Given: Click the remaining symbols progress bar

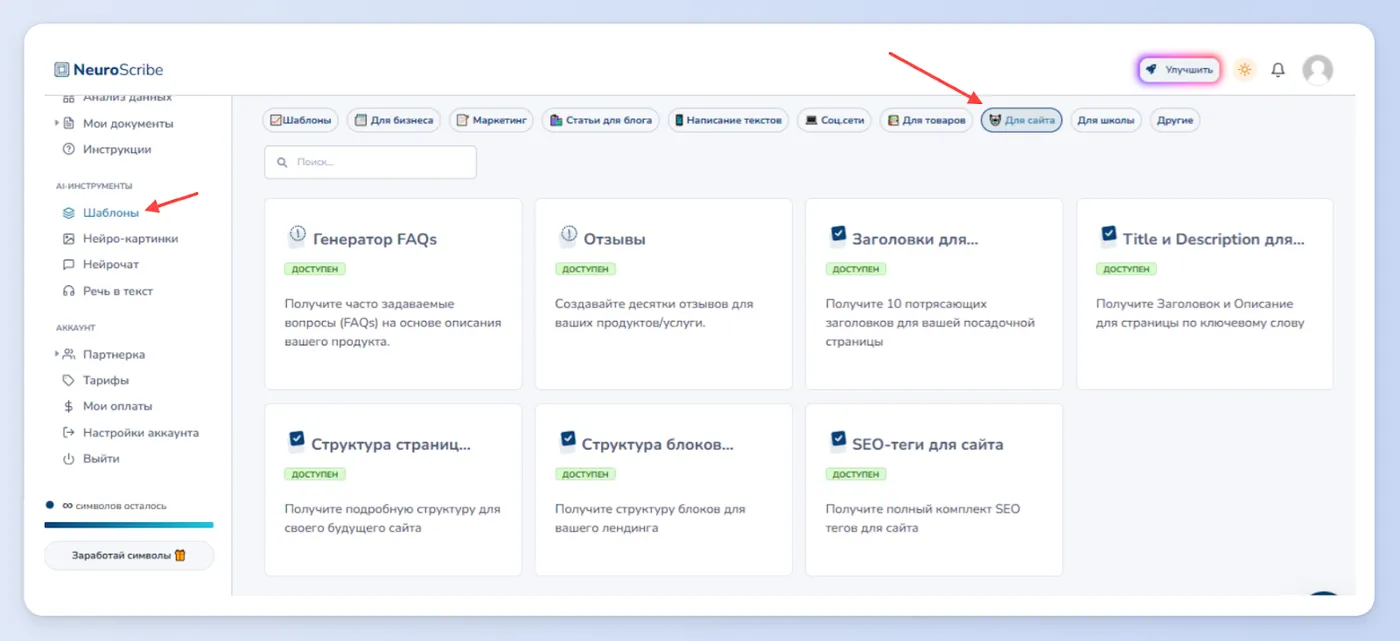Looking at the screenshot, I should tap(129, 524).
